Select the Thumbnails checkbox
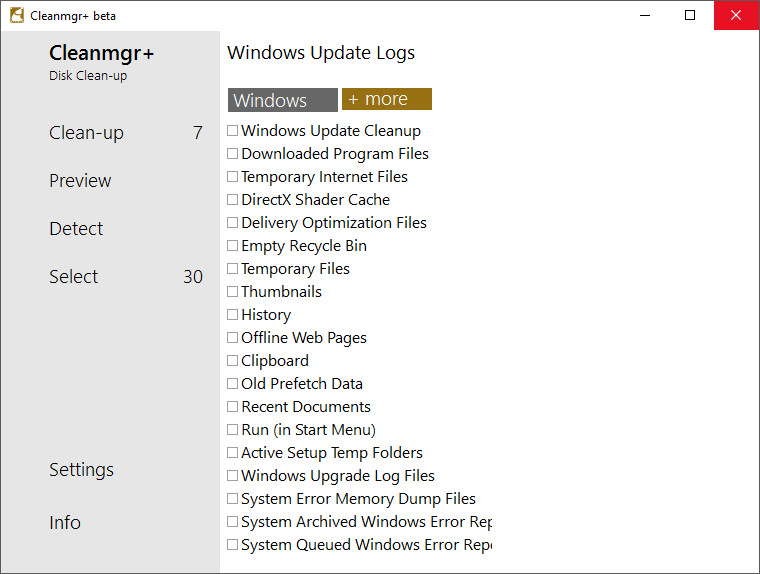760x574 pixels. [232, 292]
